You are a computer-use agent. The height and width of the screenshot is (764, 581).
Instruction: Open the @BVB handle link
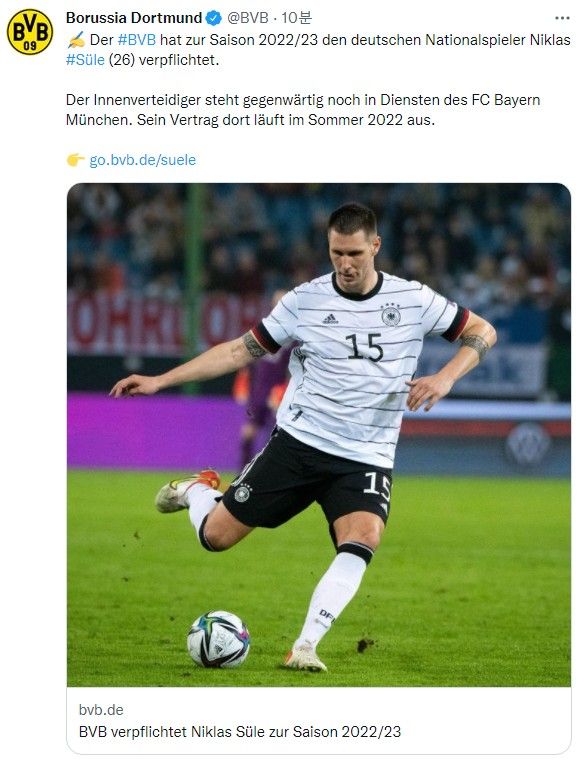coord(248,18)
